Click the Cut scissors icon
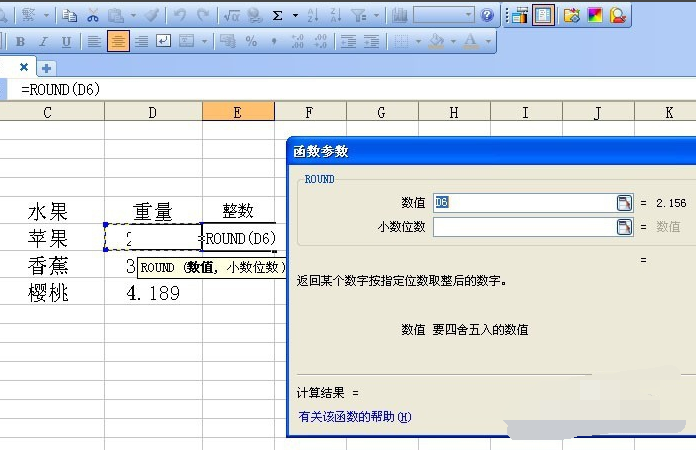The width and height of the screenshot is (696, 450). 92,16
